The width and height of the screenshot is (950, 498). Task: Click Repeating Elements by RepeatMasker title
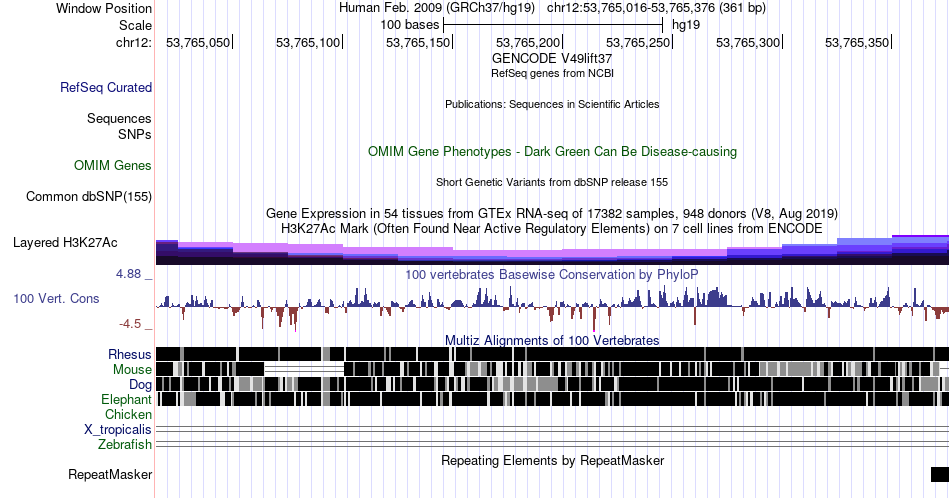click(552, 460)
